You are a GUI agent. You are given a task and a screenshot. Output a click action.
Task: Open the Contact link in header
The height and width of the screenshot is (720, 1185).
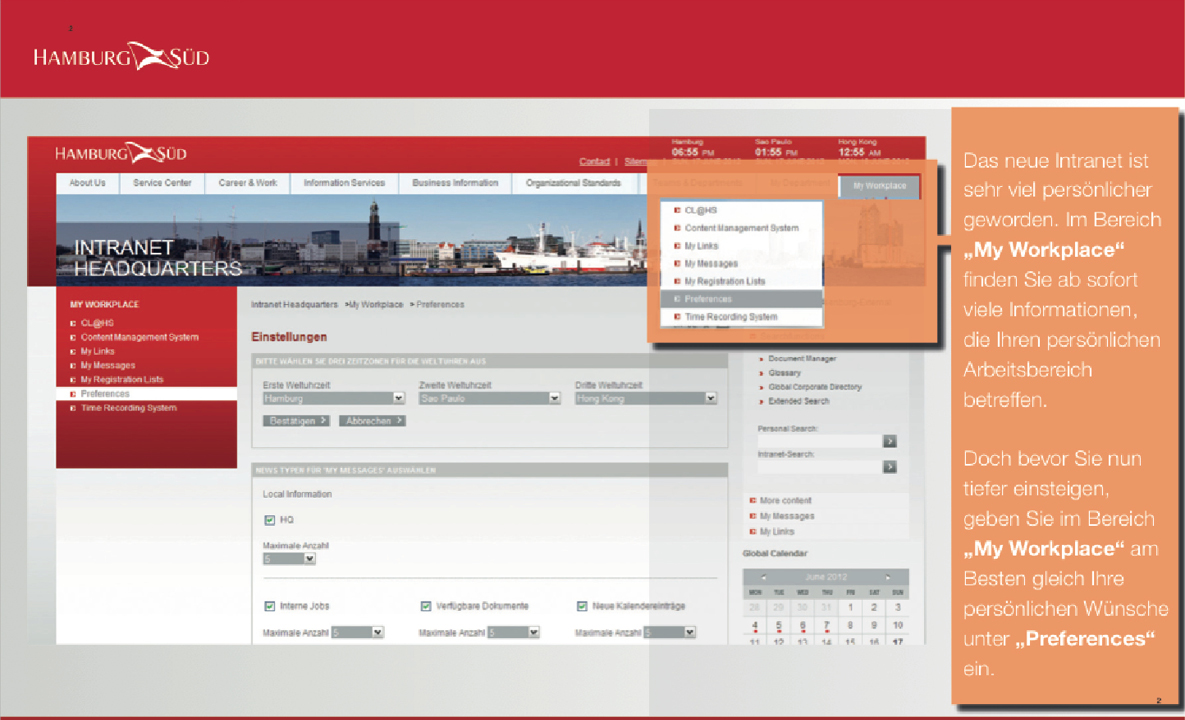click(594, 162)
